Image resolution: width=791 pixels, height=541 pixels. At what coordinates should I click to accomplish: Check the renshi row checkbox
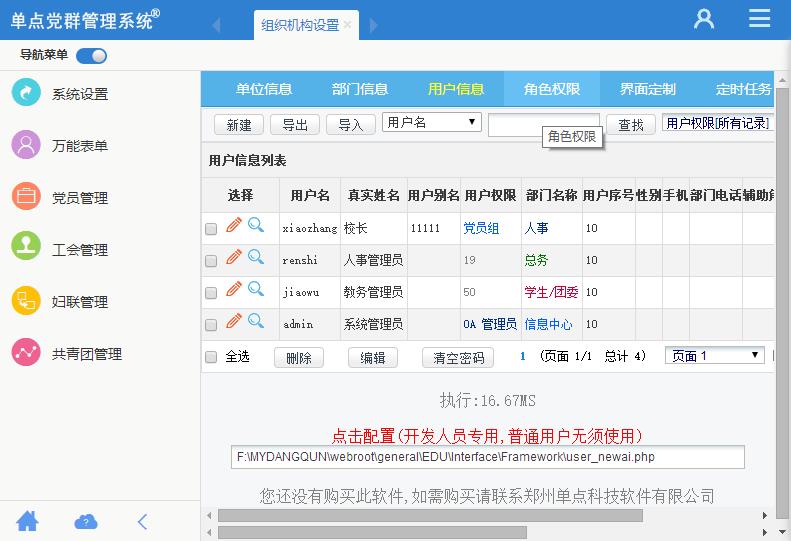point(211,260)
